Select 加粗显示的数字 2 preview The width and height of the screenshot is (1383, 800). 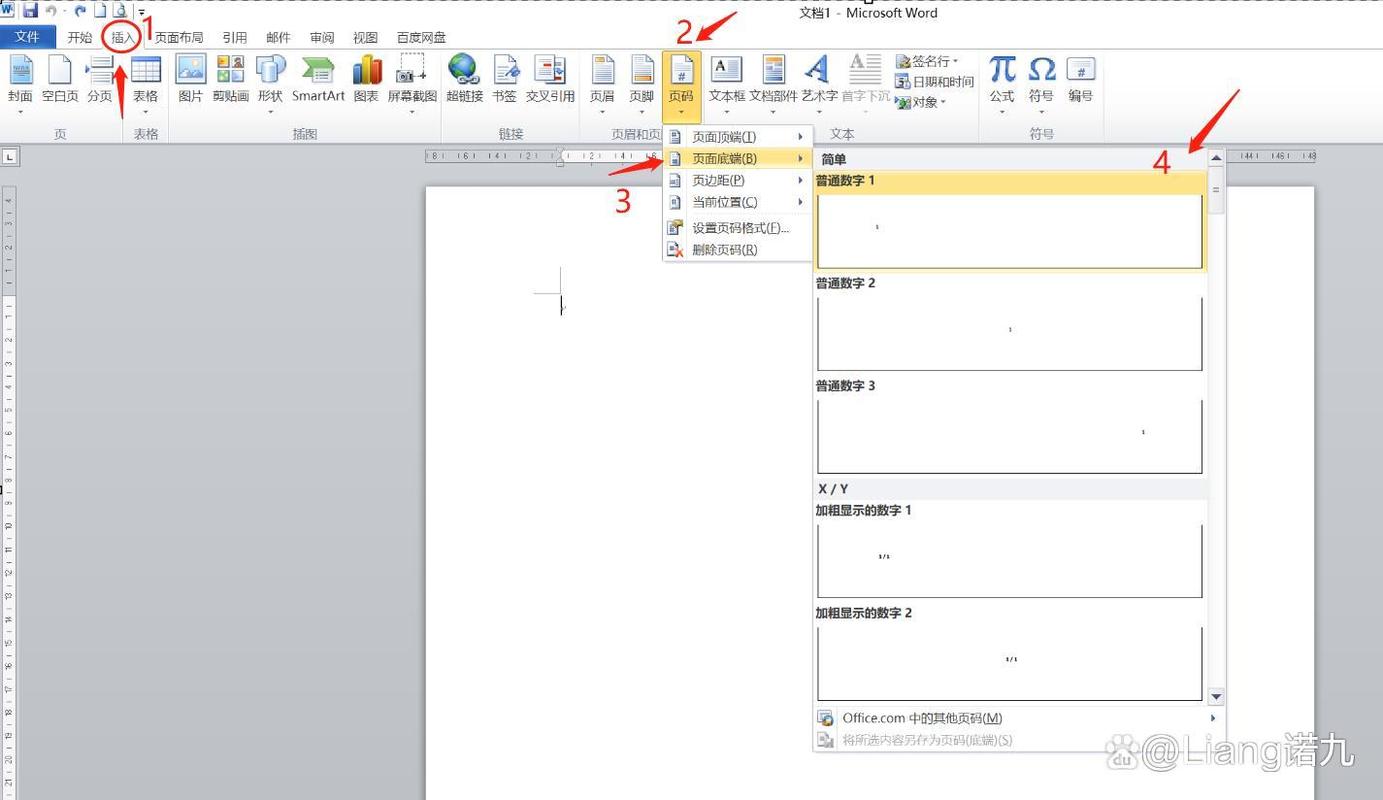coord(1010,663)
